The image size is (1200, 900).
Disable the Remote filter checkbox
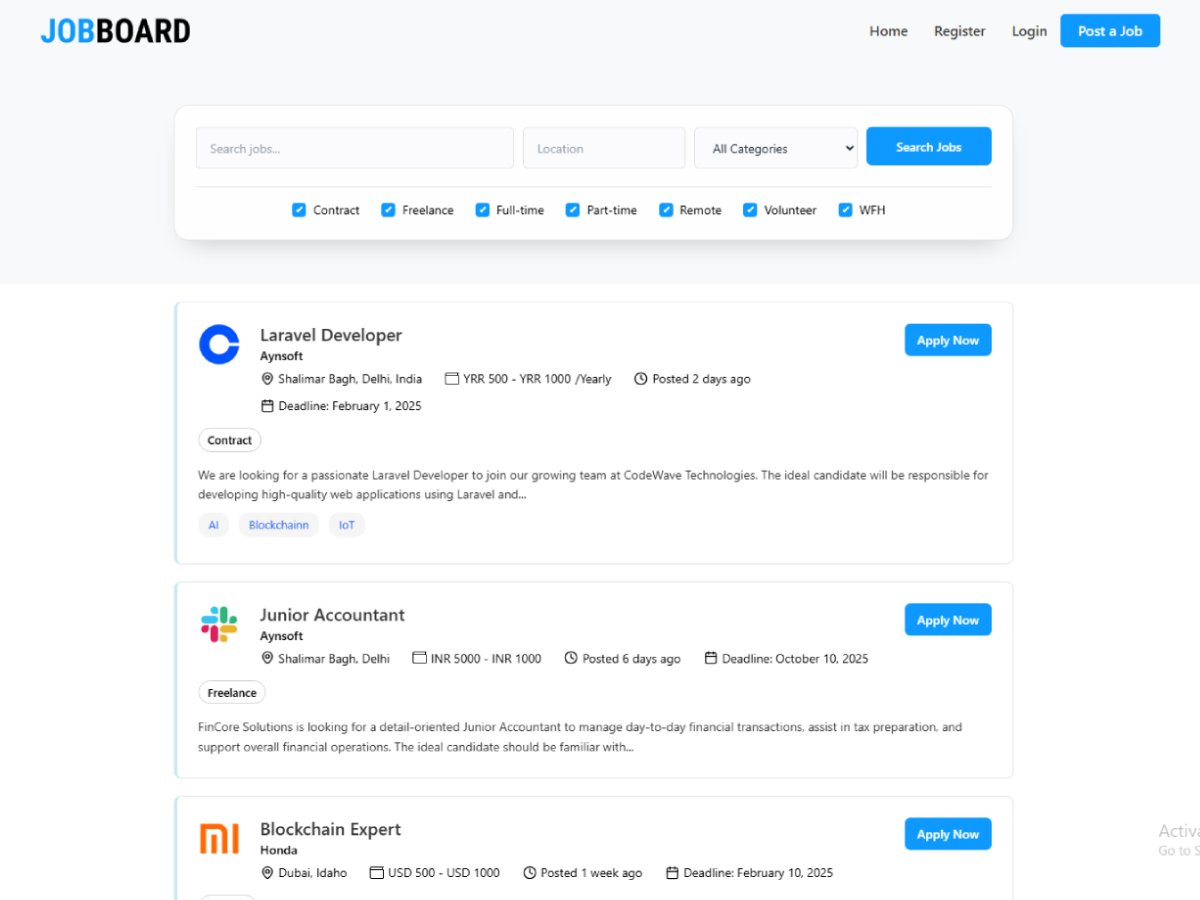pos(666,210)
